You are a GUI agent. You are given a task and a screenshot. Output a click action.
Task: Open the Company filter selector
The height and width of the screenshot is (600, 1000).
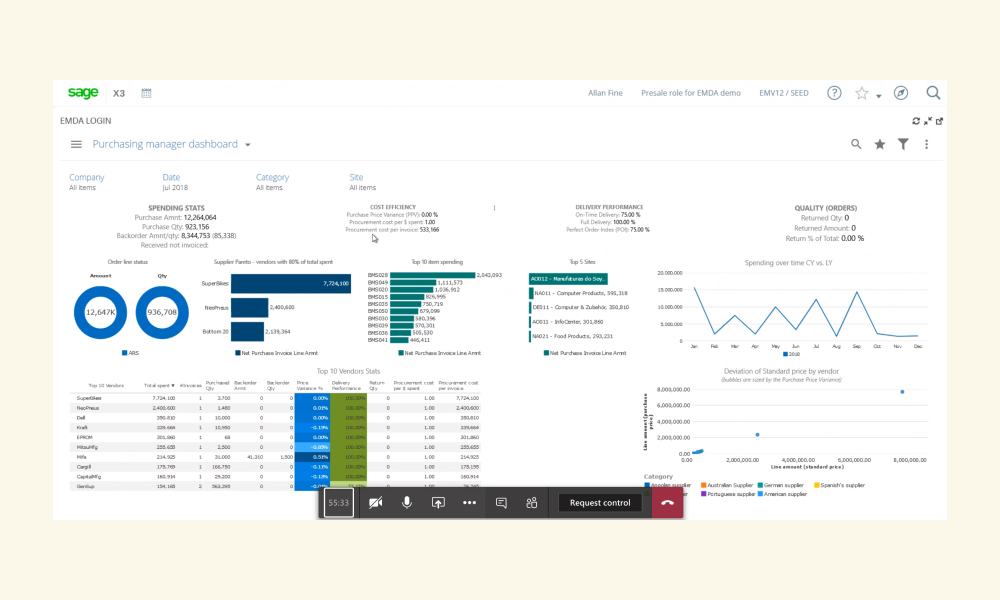pos(87,182)
